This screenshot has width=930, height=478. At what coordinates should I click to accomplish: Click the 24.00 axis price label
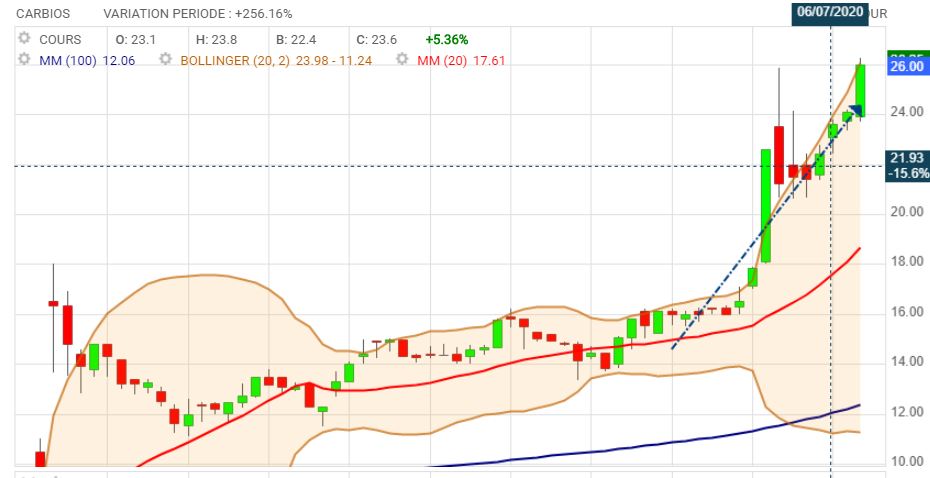(907, 112)
